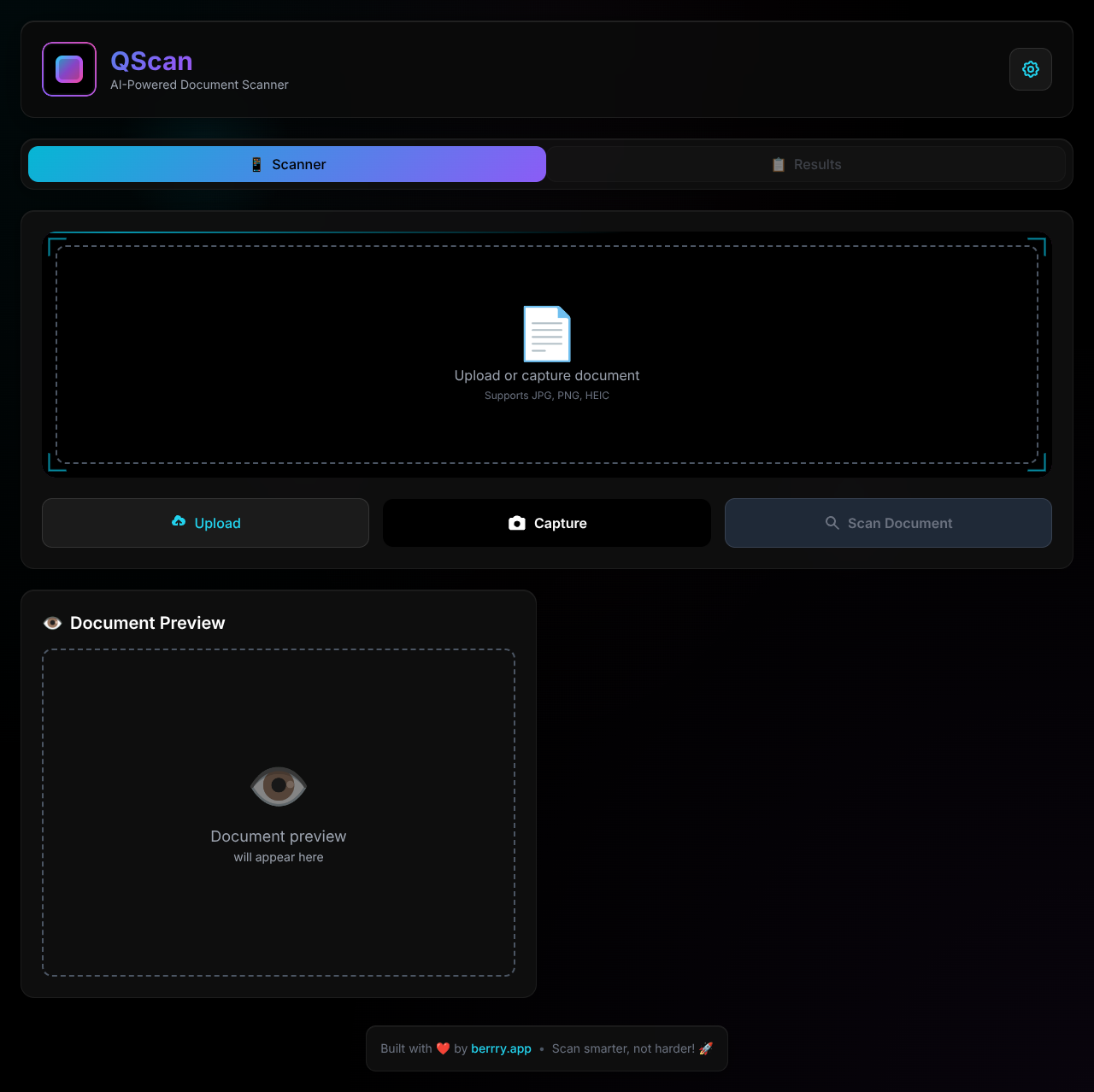The width and height of the screenshot is (1094, 1092).
Task: Switch to the Results tab
Action: (x=807, y=164)
